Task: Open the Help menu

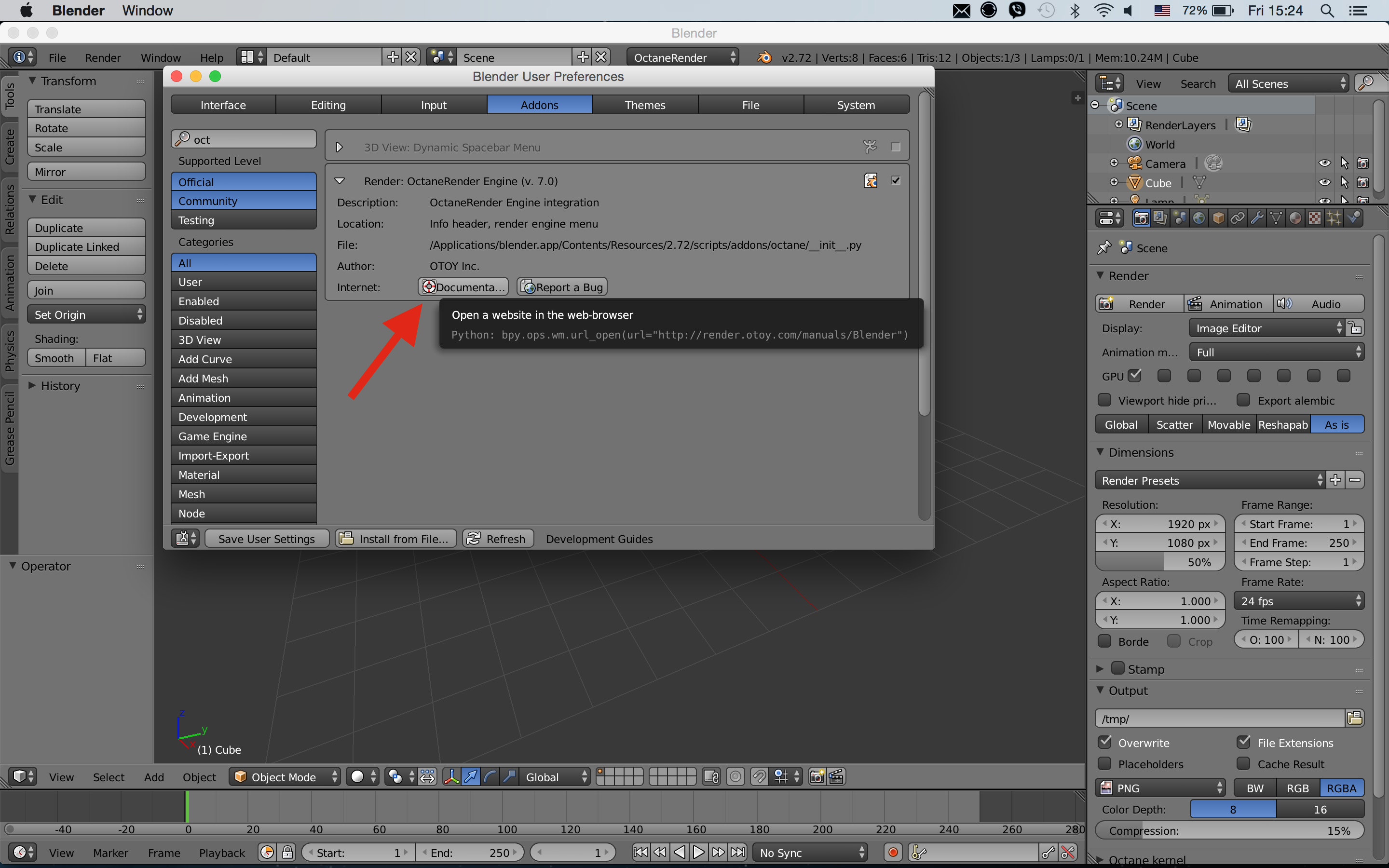Action: pyautogui.click(x=211, y=57)
